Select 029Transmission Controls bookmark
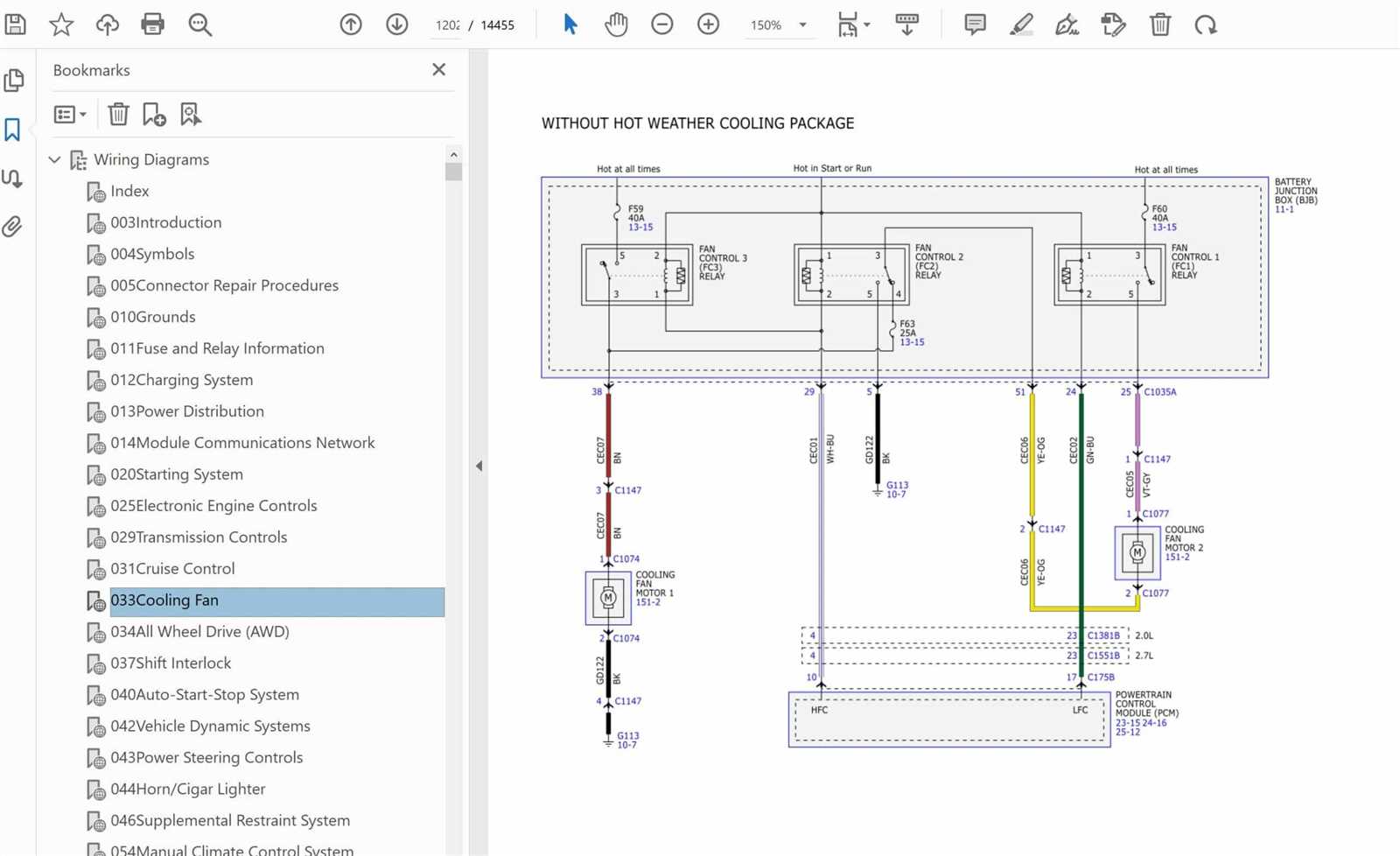 click(x=199, y=537)
